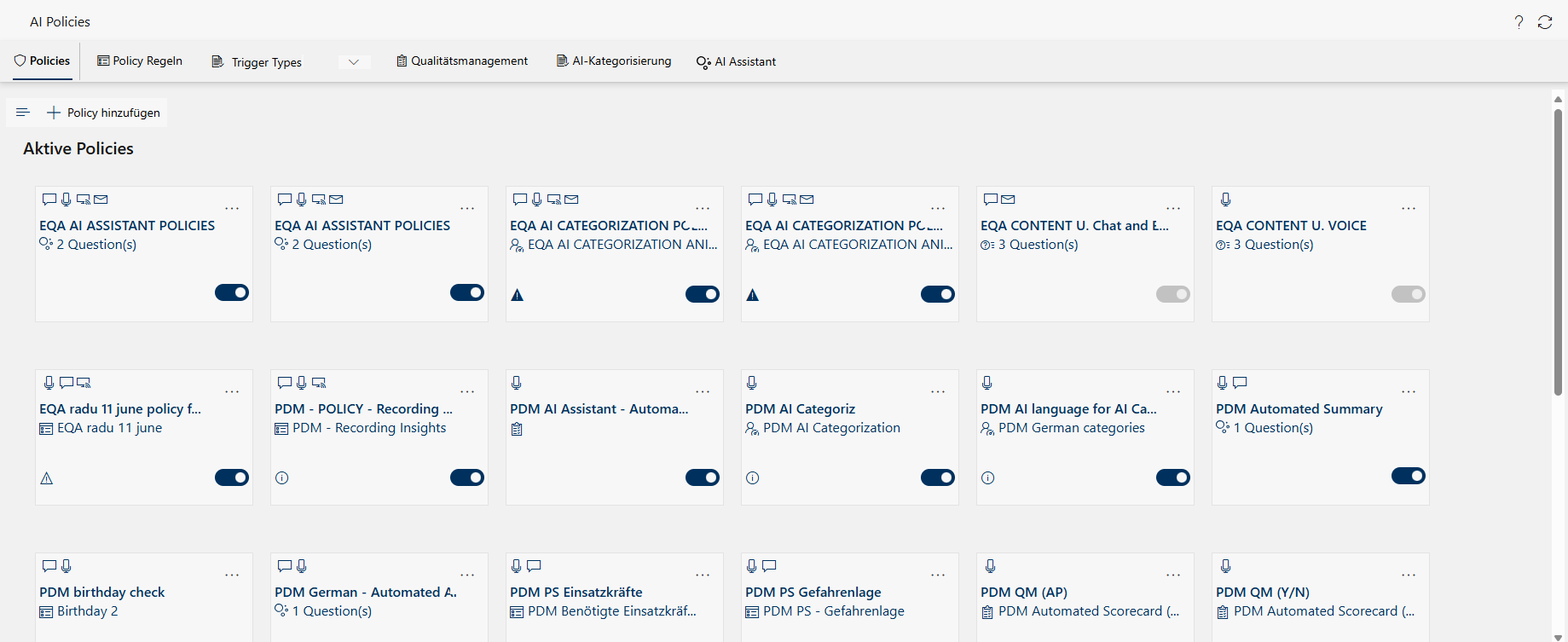Open the PDM PS Gefahrenlage policy title

(813, 592)
